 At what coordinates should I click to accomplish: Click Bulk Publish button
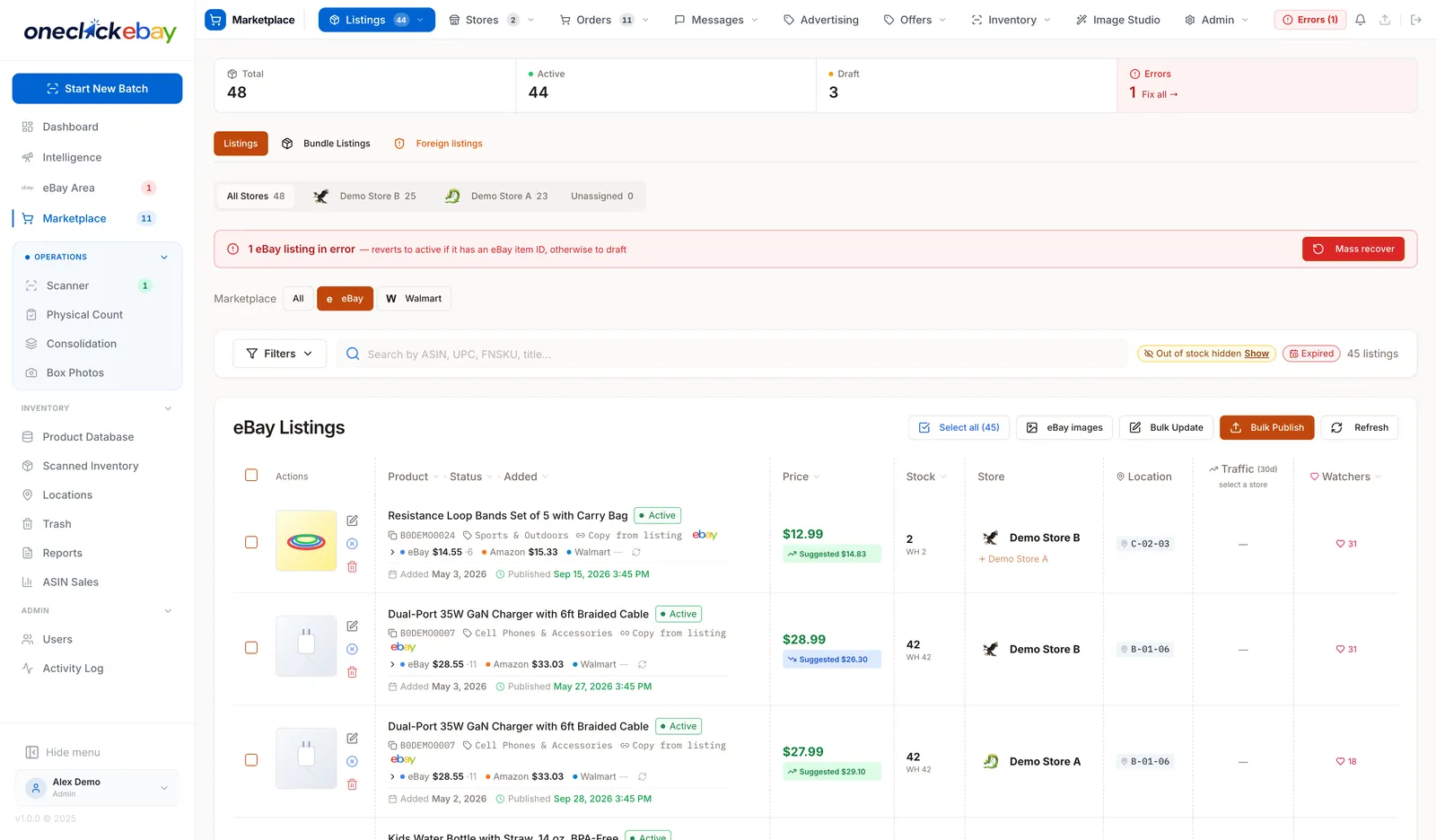[1267, 428]
